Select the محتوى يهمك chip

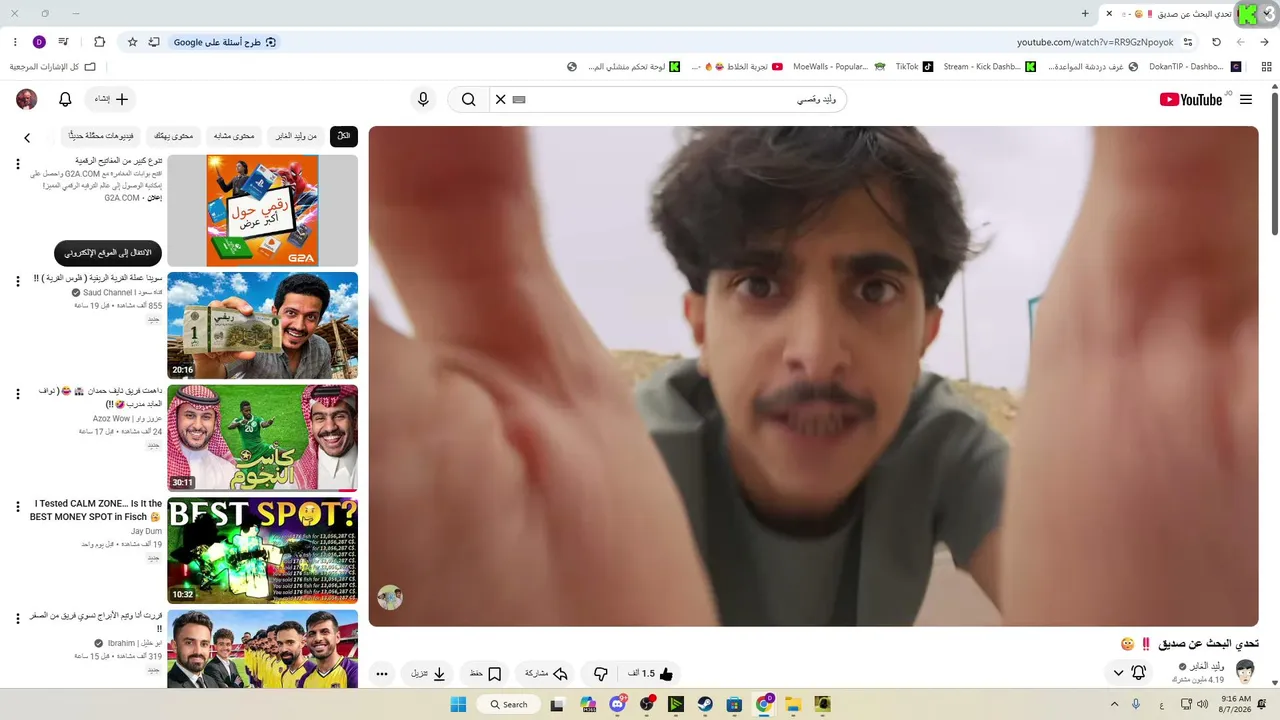pyautogui.click(x=174, y=136)
